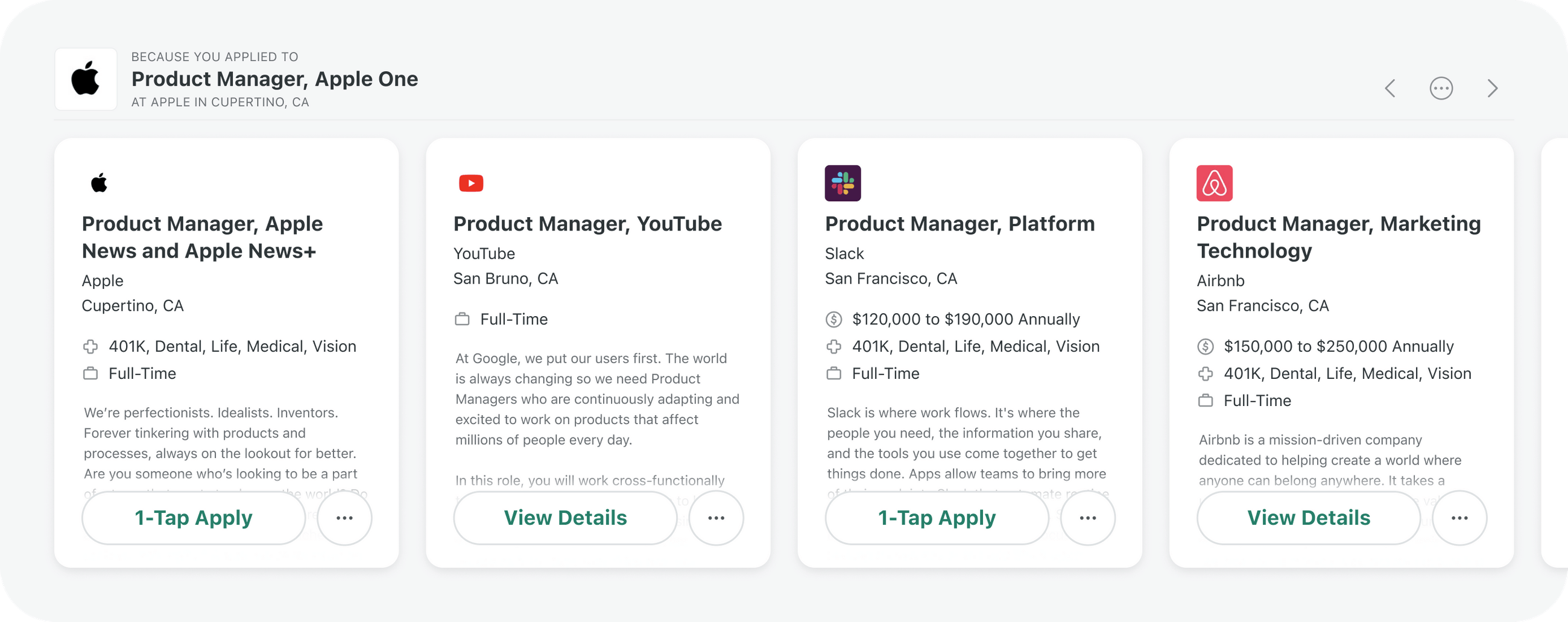Click benefits text on Apple News card
The width and height of the screenshot is (1568, 622).
(233, 347)
